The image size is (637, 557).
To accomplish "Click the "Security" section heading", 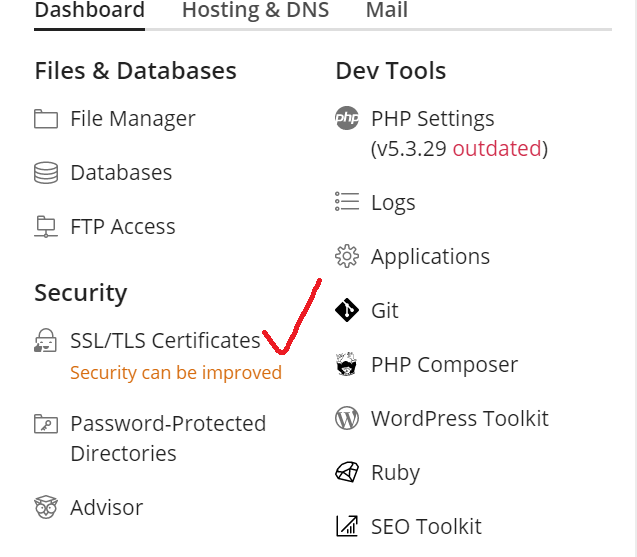I will coord(81,293).
